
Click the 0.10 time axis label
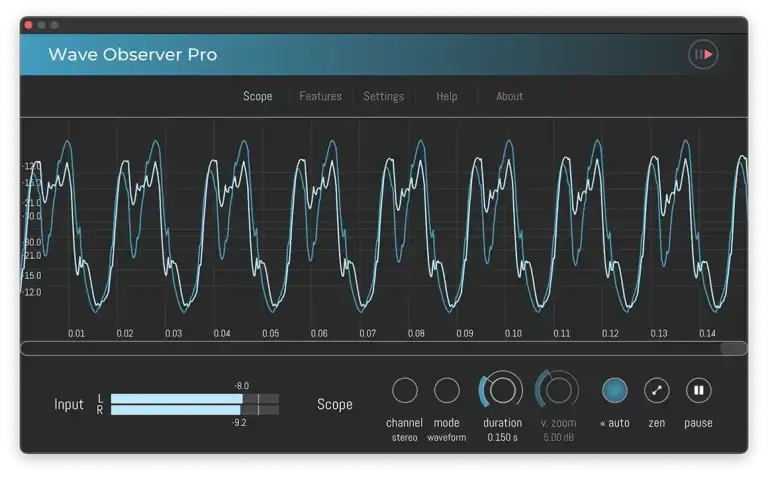[x=513, y=334]
